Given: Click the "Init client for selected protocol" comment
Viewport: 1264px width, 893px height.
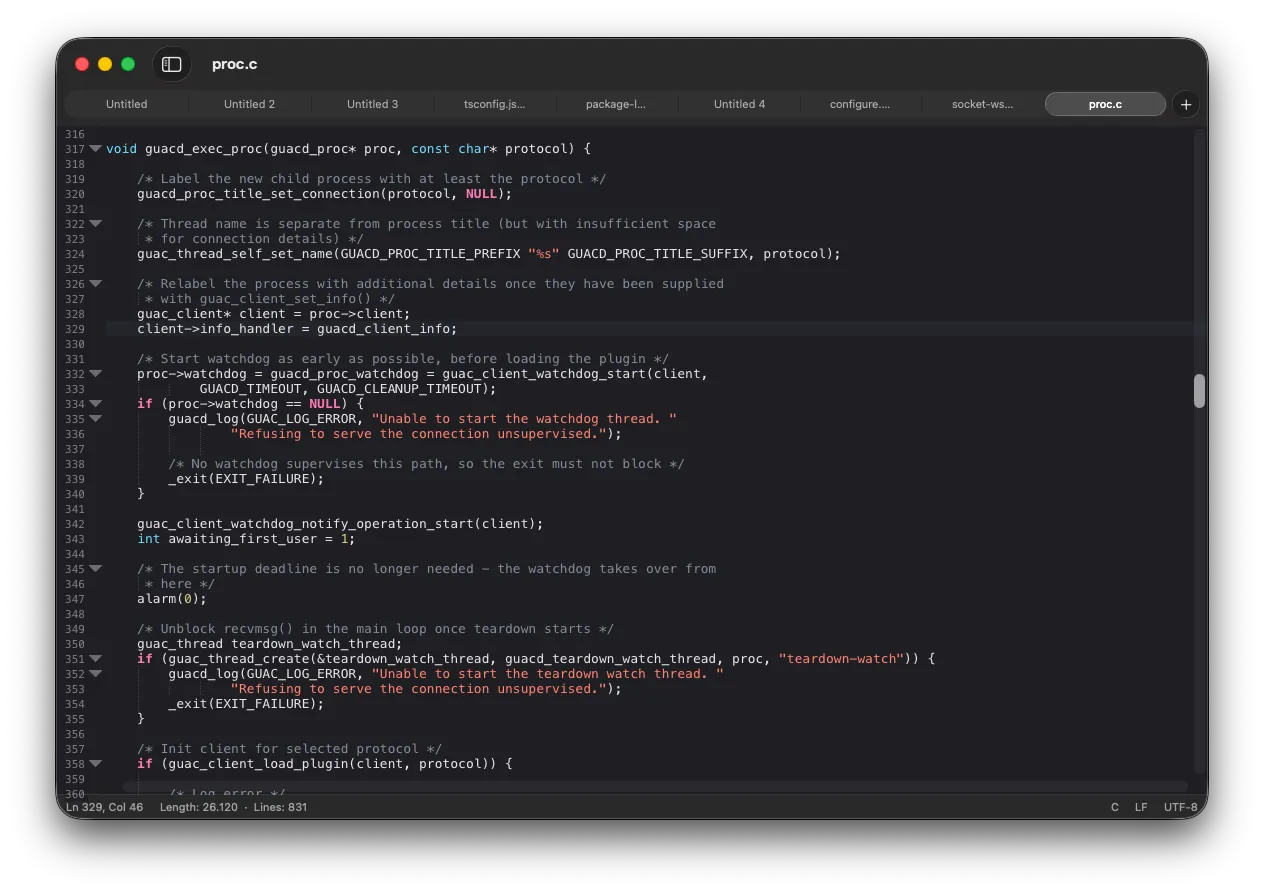Looking at the screenshot, I should (289, 749).
